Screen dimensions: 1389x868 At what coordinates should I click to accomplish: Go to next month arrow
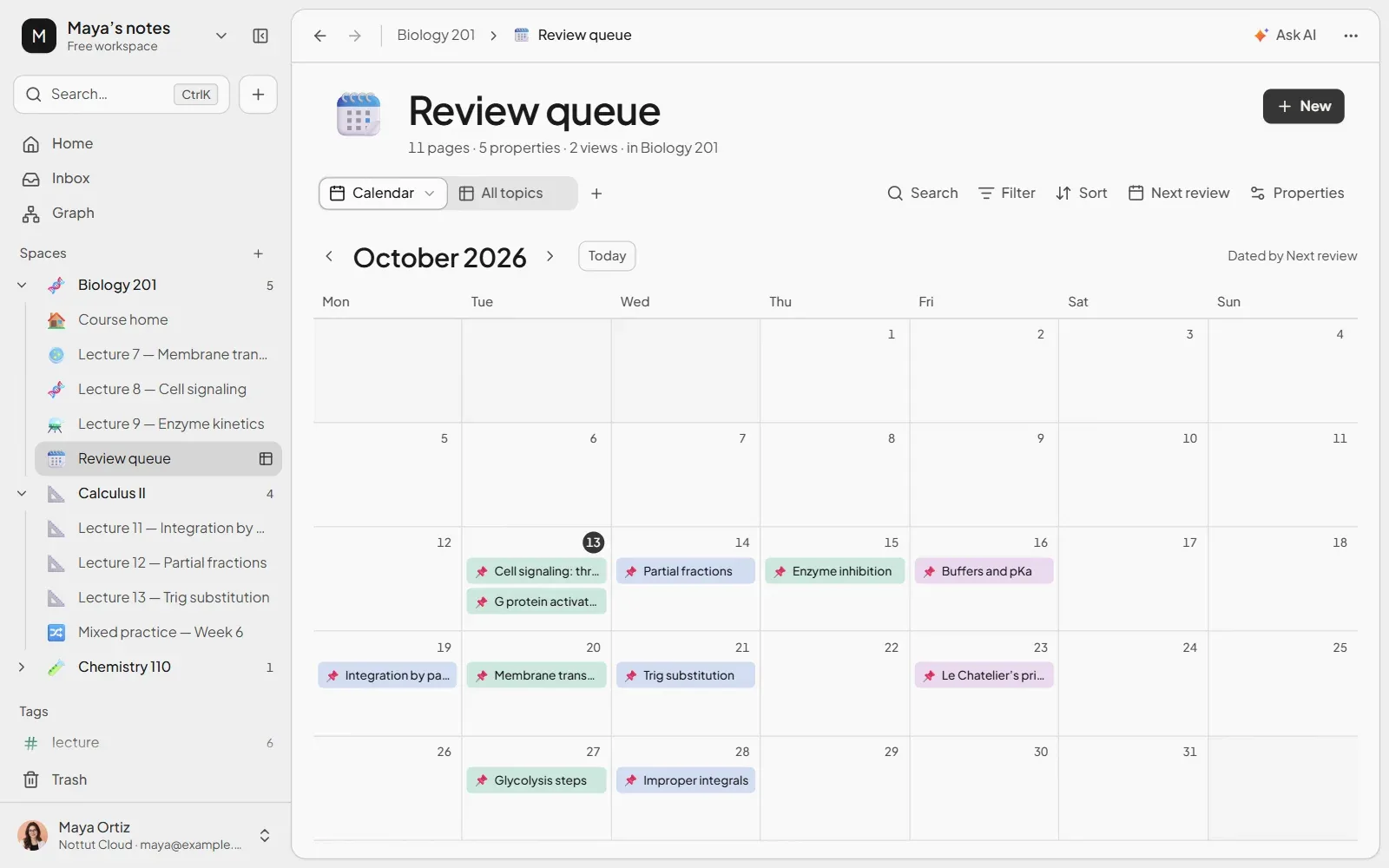pos(550,256)
